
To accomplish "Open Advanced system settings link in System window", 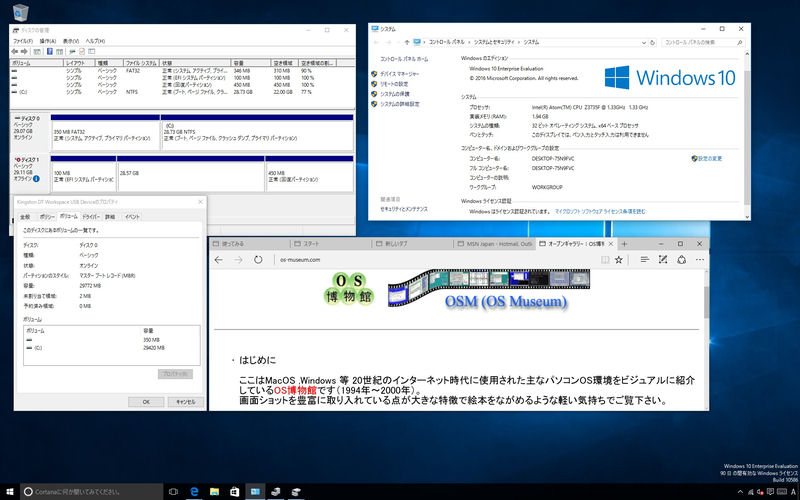I will tap(399, 104).
